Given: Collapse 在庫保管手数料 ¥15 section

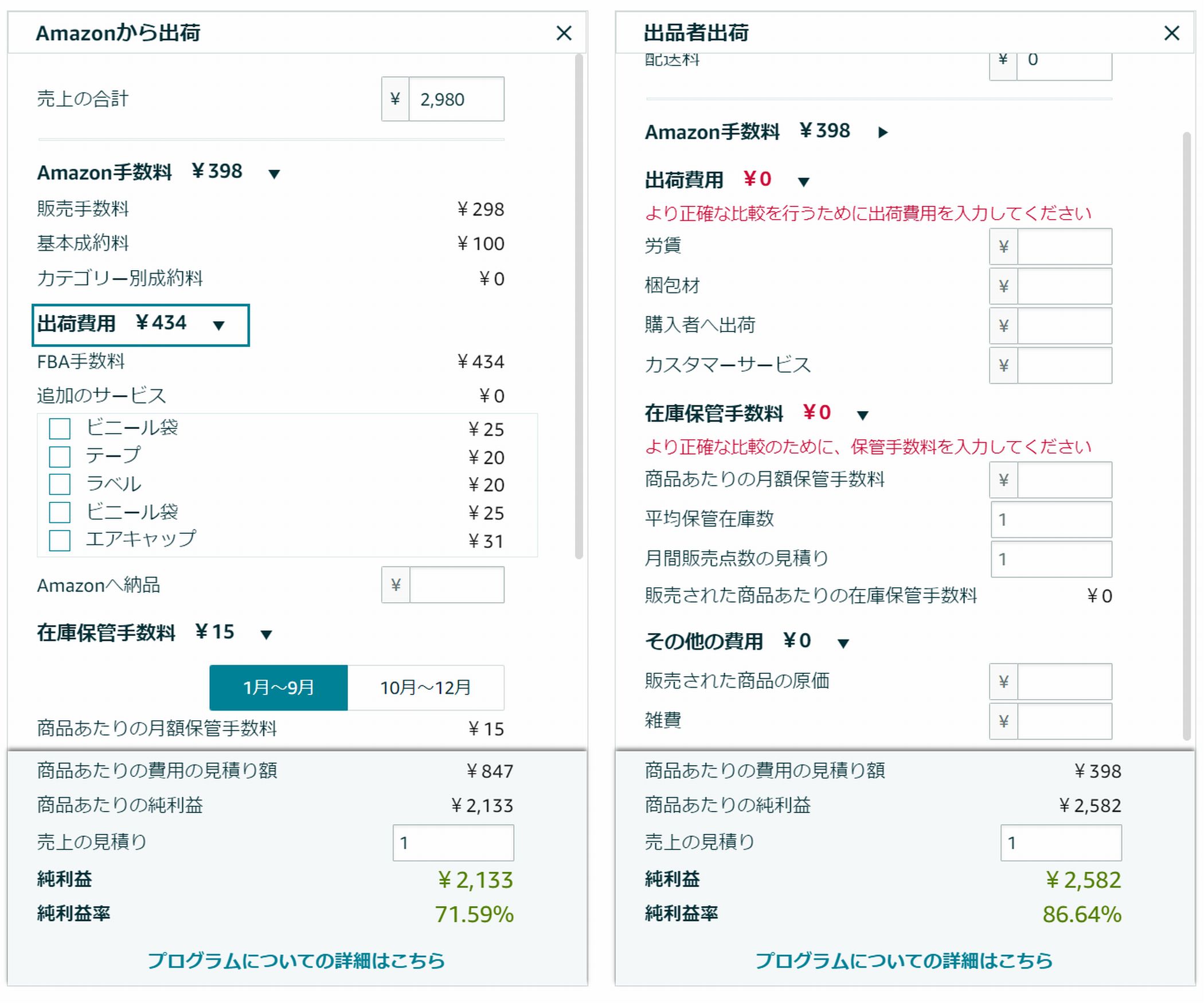Looking at the screenshot, I should (266, 634).
